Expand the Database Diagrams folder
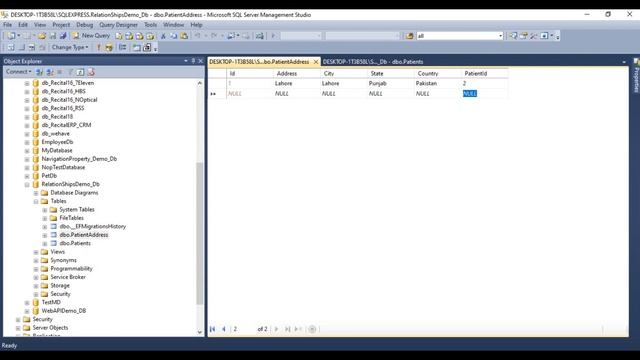The image size is (640, 360). pos(36,193)
